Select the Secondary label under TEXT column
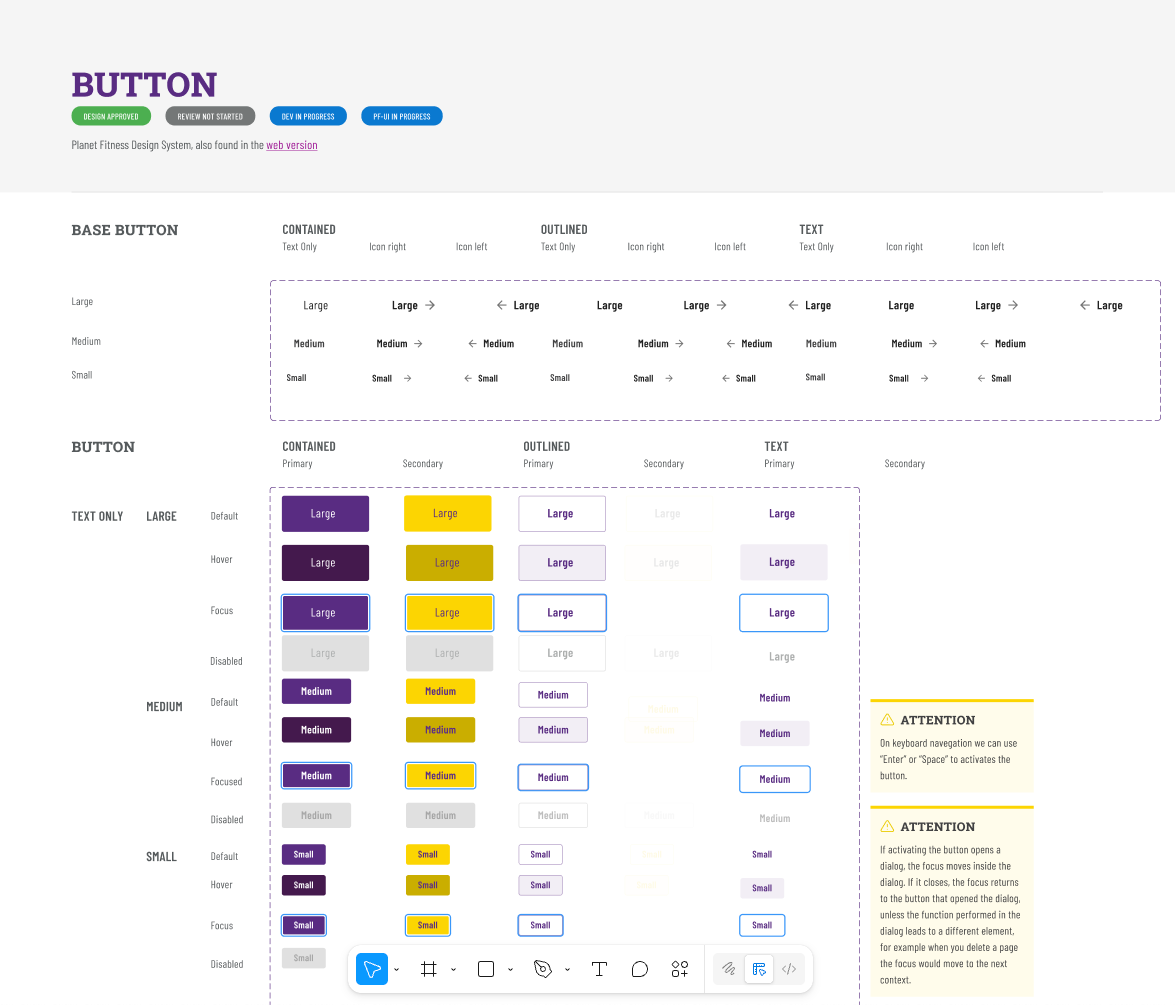 pos(904,463)
